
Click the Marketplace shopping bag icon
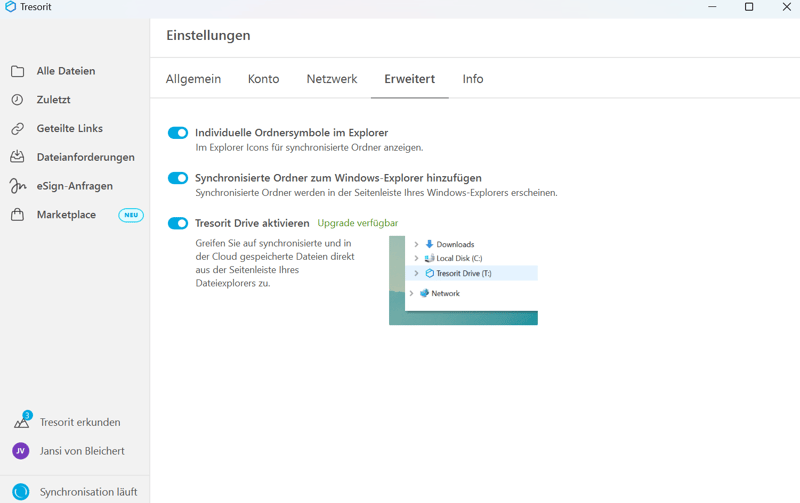click(x=17, y=214)
